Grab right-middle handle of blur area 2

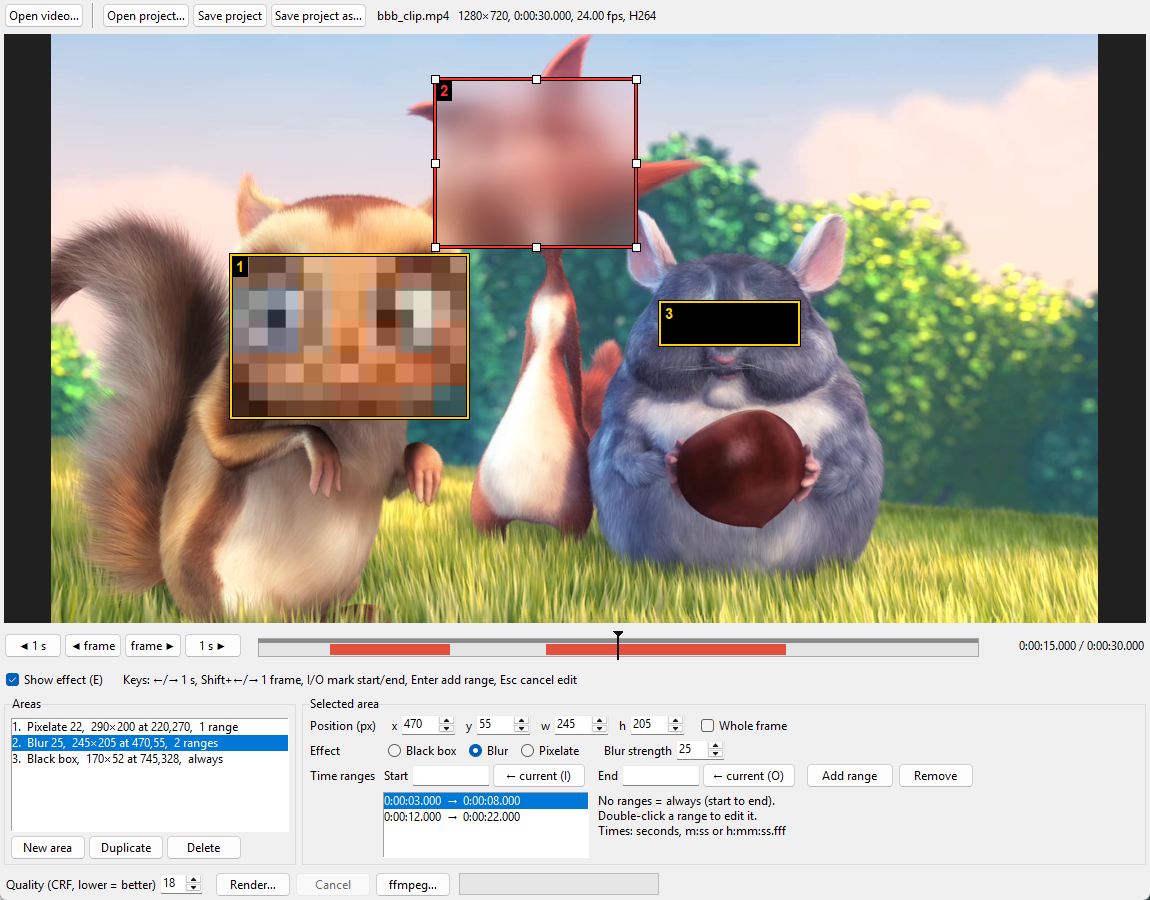(637, 164)
